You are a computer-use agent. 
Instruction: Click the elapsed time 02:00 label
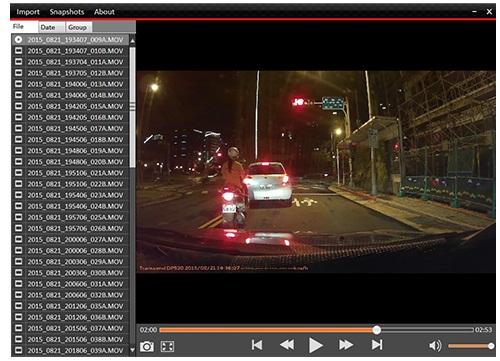coord(148,330)
